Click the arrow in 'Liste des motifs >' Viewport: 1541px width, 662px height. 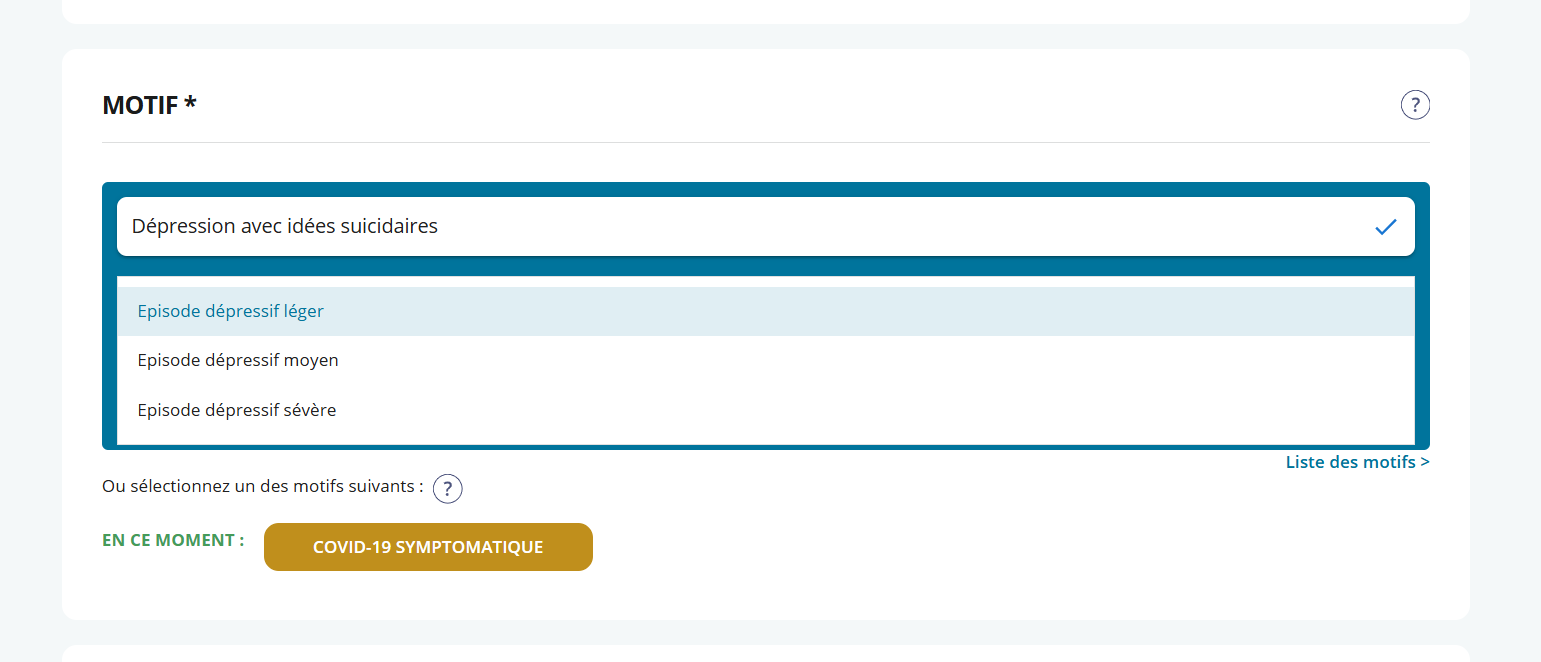click(1424, 462)
